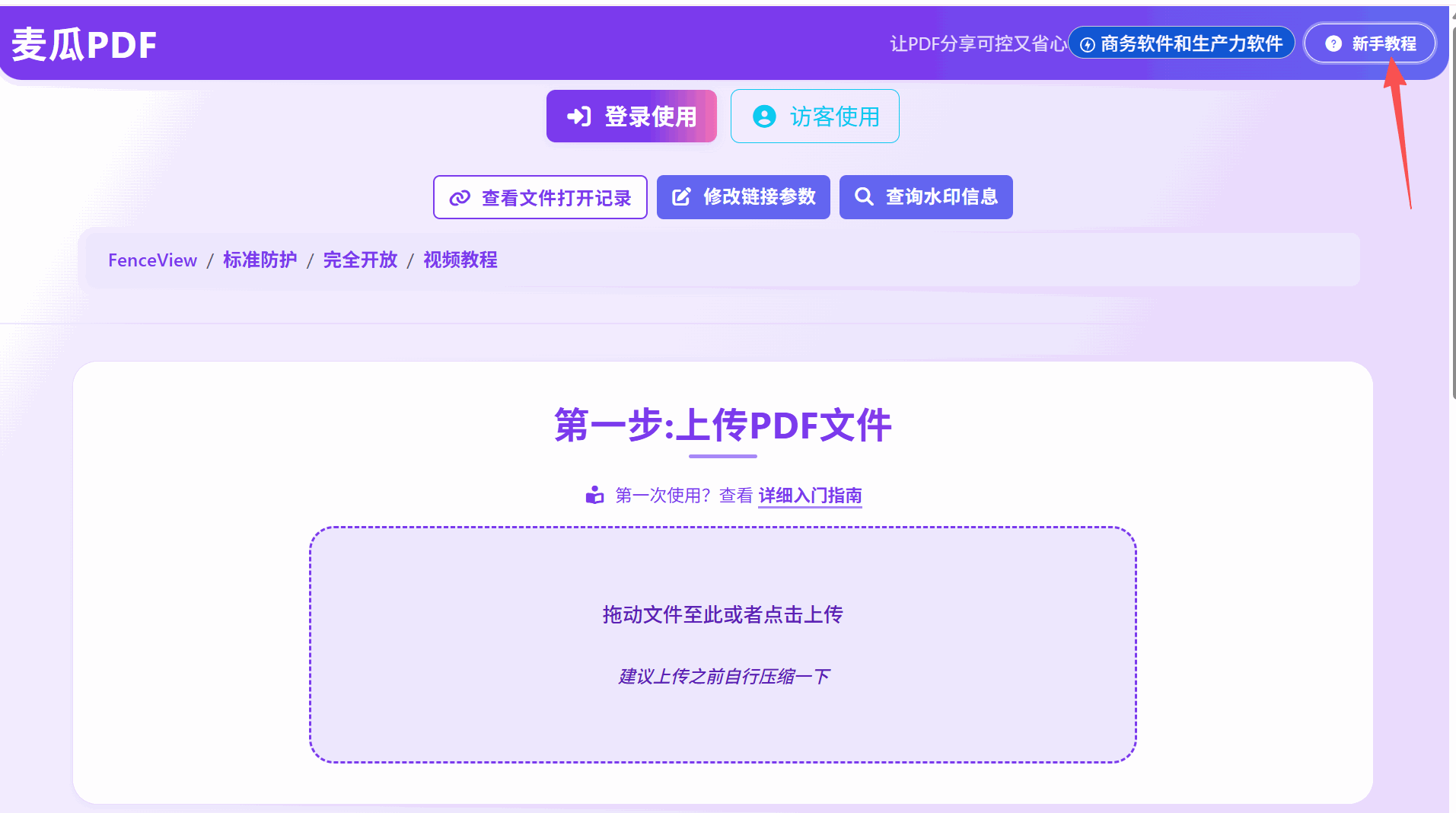Click the question mark icon in 新手教程 button
Viewport: 1456px width, 813px height.
(1333, 43)
